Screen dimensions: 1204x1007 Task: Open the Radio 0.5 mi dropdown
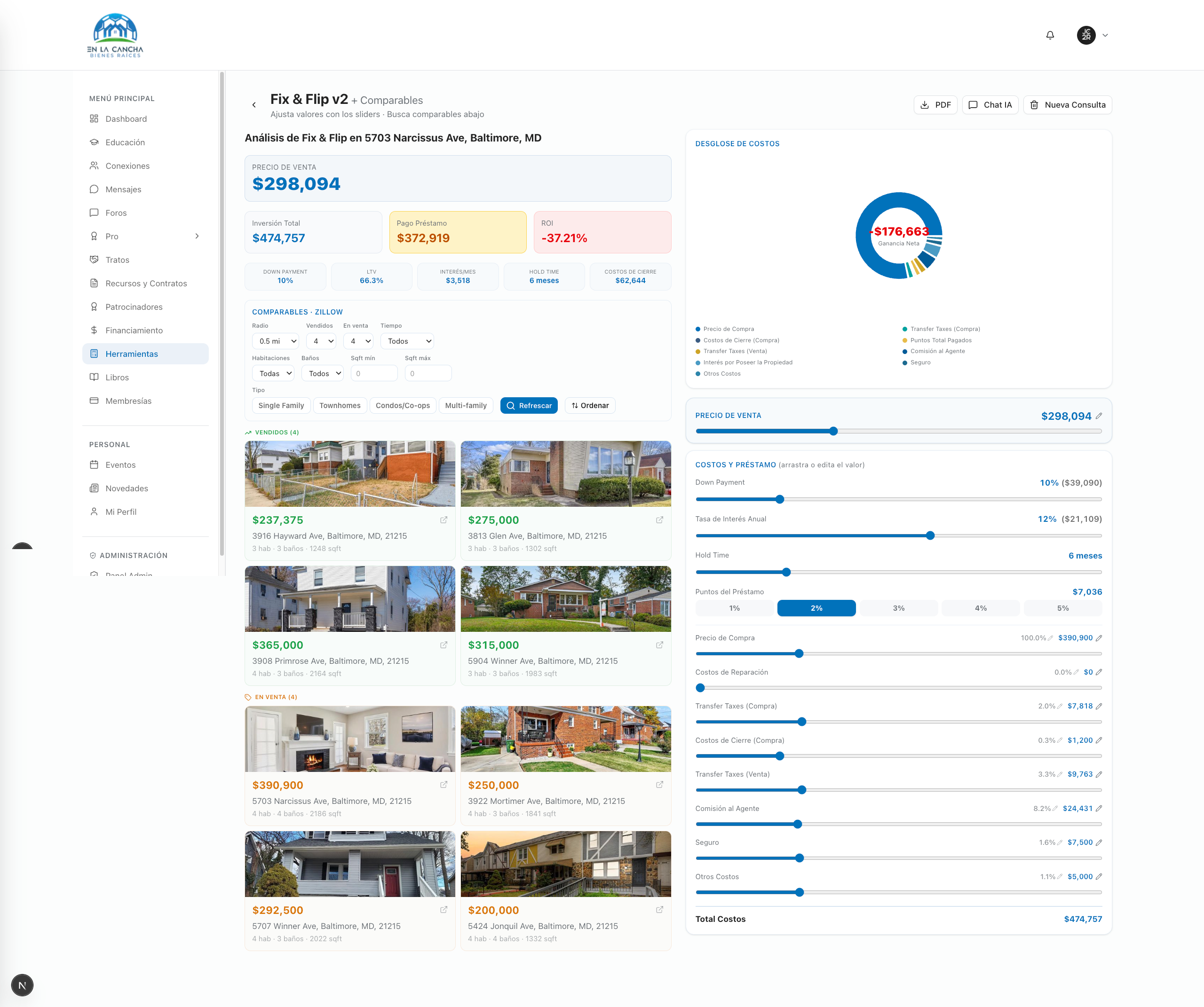(275, 341)
